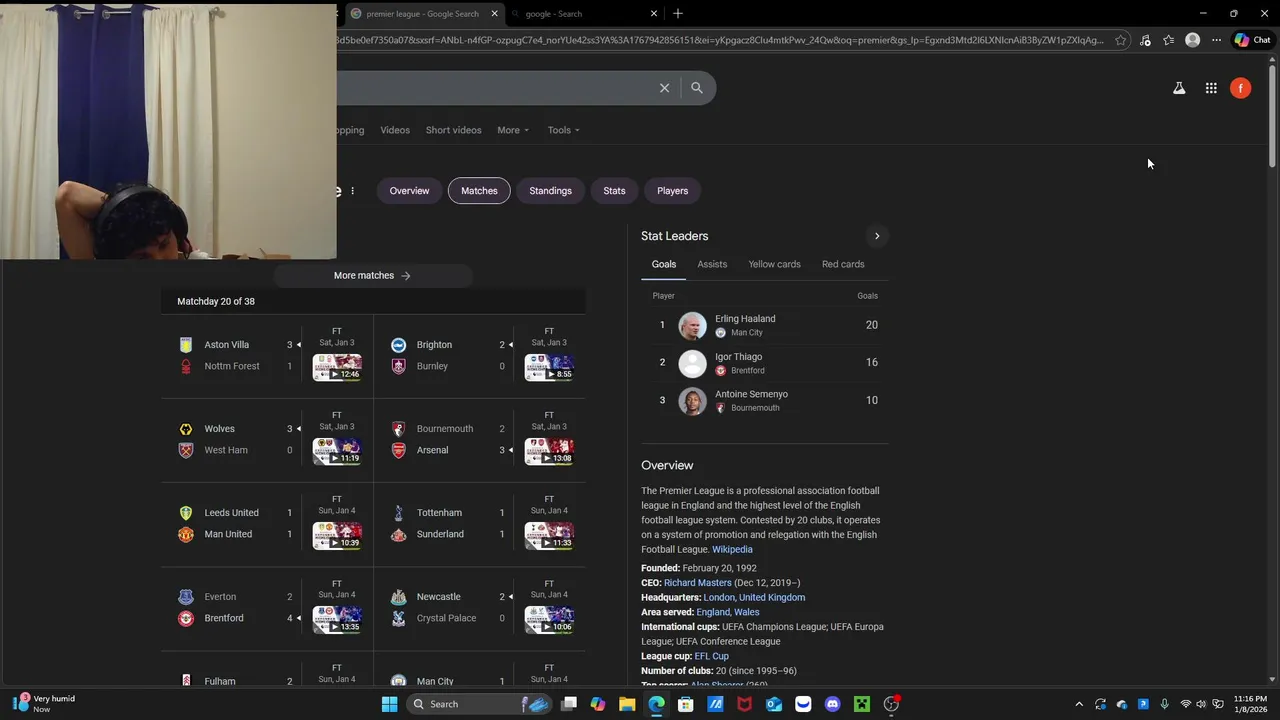Switch Stat Leaders to Red cards tab
The height and width of the screenshot is (720, 1280).
(x=843, y=264)
